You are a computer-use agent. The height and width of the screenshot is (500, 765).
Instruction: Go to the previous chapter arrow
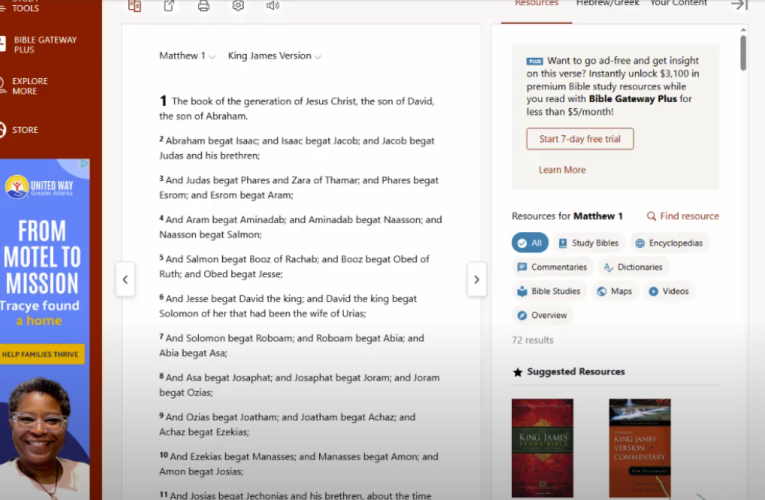[125, 280]
